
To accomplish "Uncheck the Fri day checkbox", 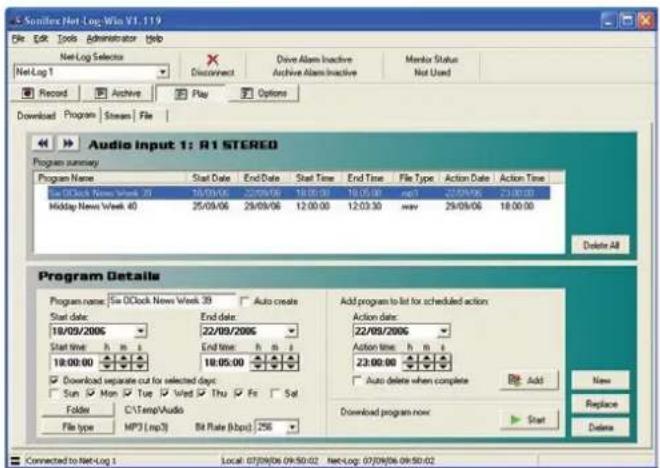I will [x=239, y=393].
